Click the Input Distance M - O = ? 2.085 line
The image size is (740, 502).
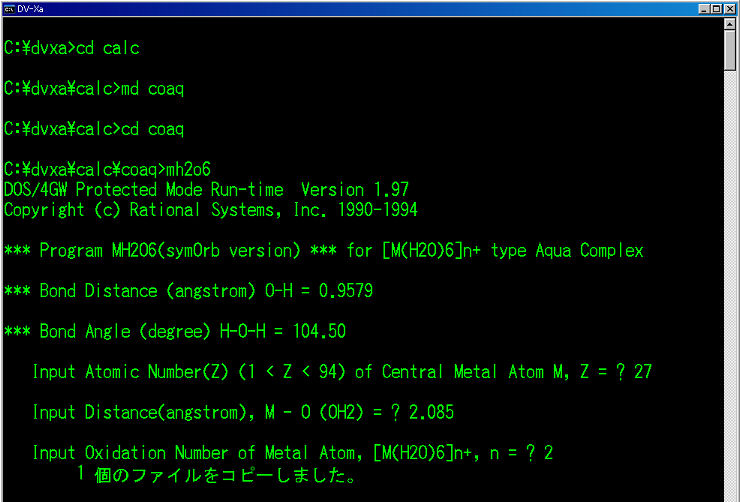(243, 413)
